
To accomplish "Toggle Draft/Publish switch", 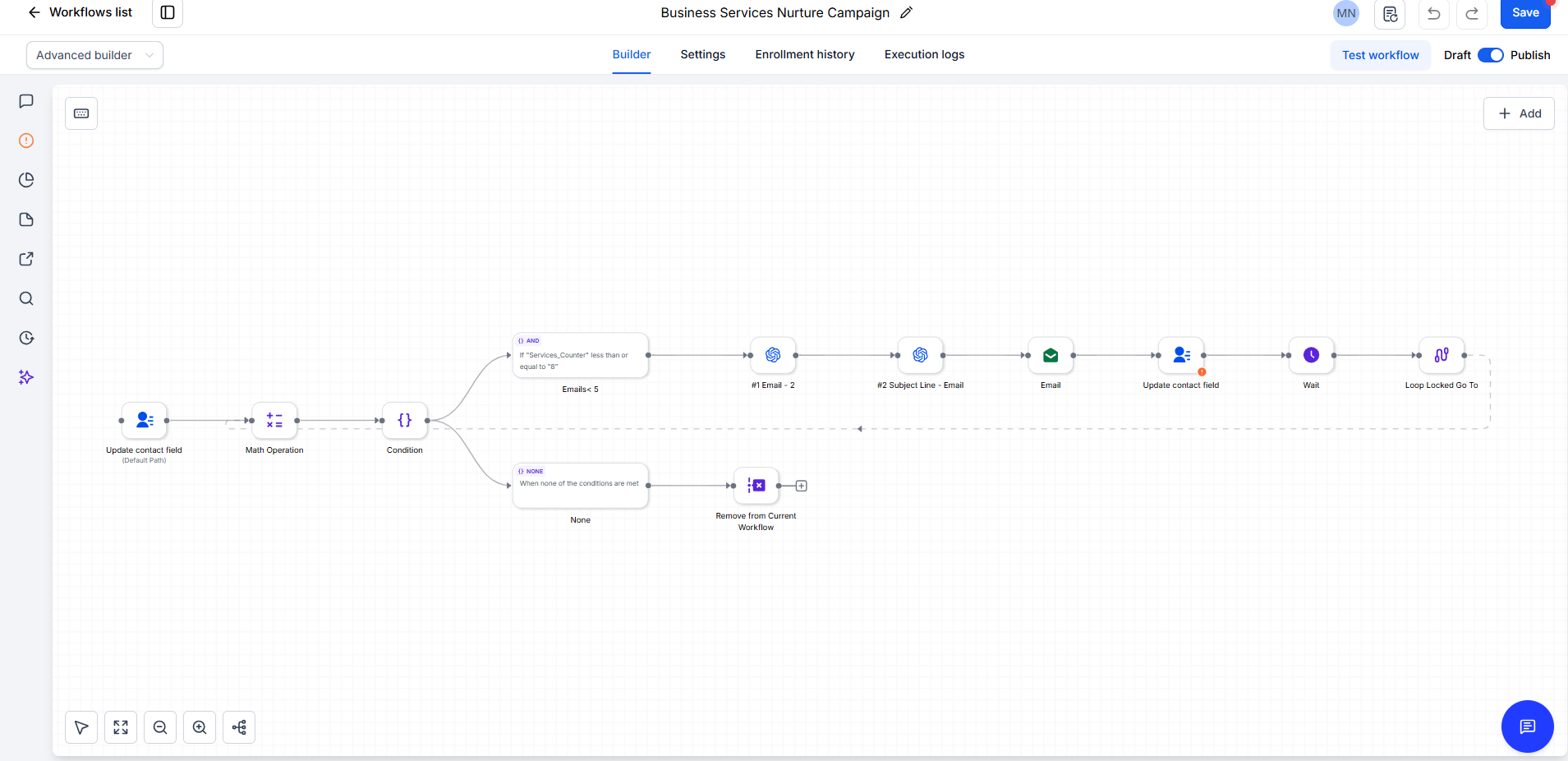I will tap(1490, 55).
